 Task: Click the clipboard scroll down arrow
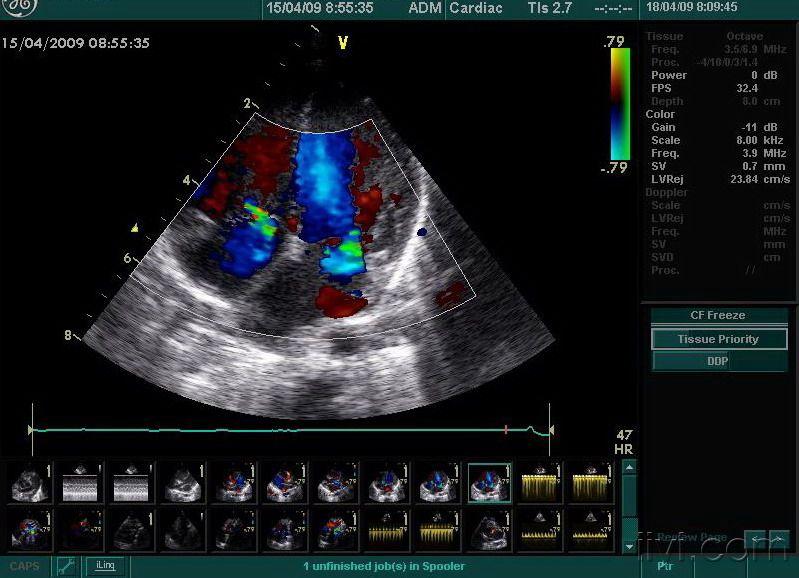point(629,547)
